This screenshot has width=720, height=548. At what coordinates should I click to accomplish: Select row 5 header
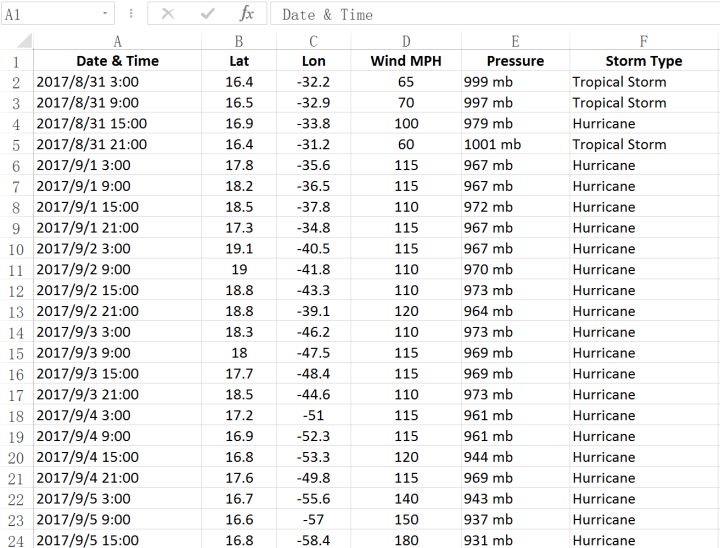pos(17,144)
